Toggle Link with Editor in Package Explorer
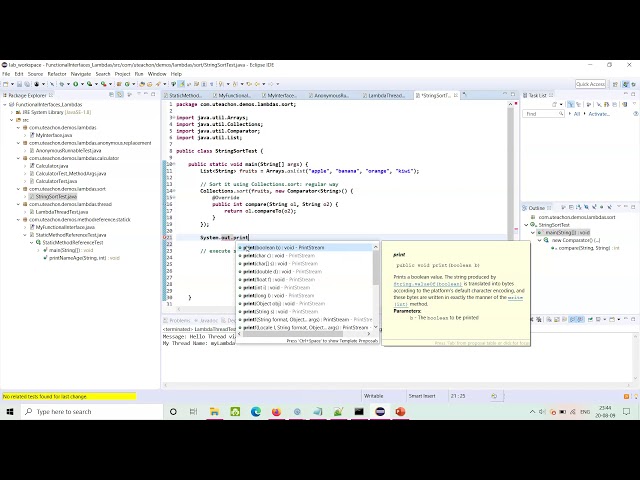This screenshot has width=640, height=480. pos(119,95)
